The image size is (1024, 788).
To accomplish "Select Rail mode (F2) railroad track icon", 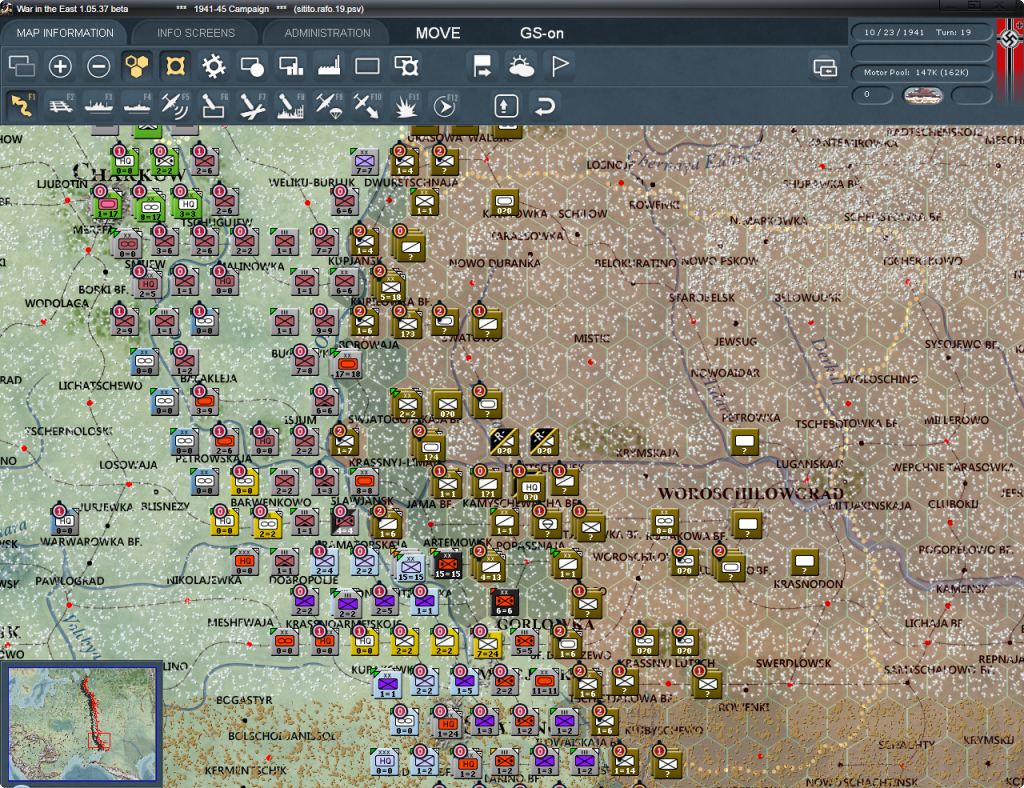I will tap(60, 105).
